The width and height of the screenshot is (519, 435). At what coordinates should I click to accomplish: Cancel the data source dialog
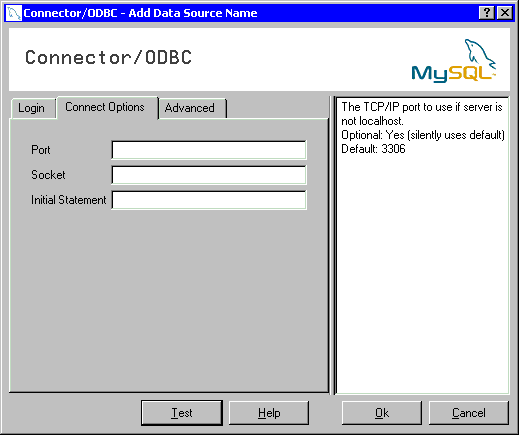[x=469, y=413]
